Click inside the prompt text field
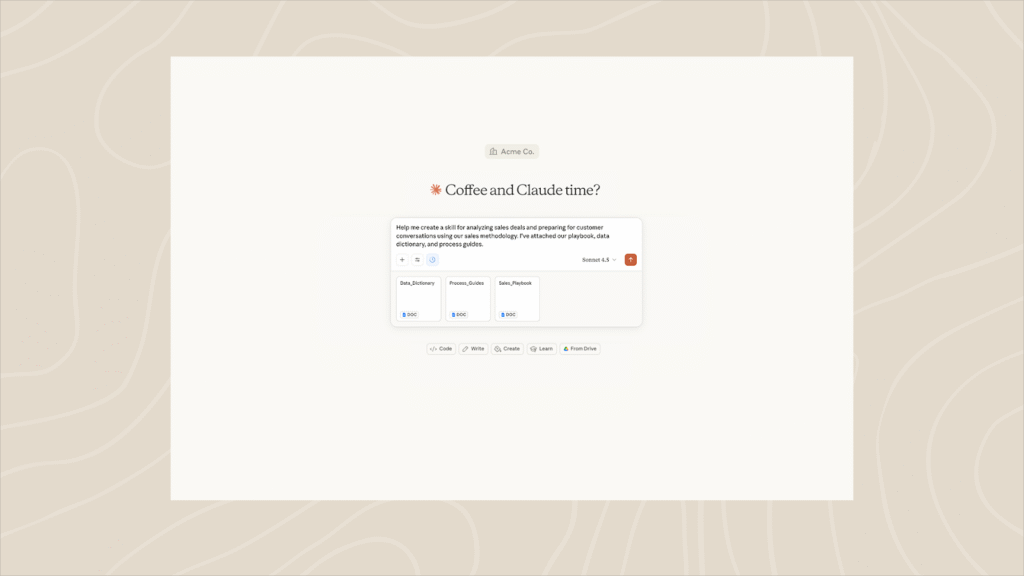This screenshot has height=576, width=1024. click(515, 235)
